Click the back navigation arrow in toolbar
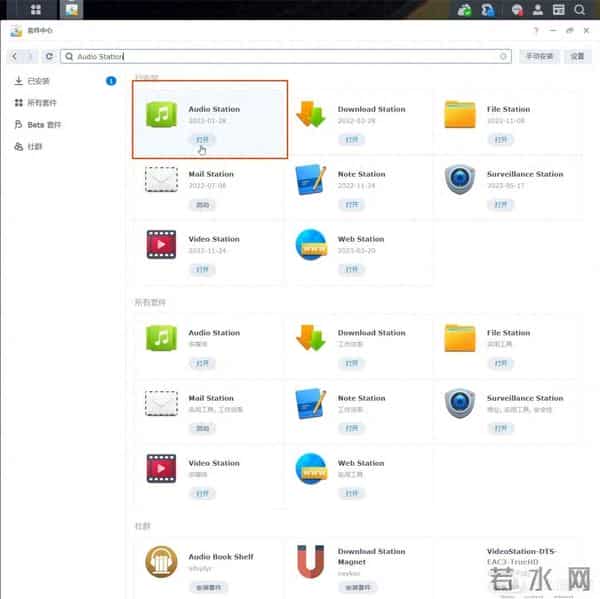600x599 pixels. [x=15, y=57]
